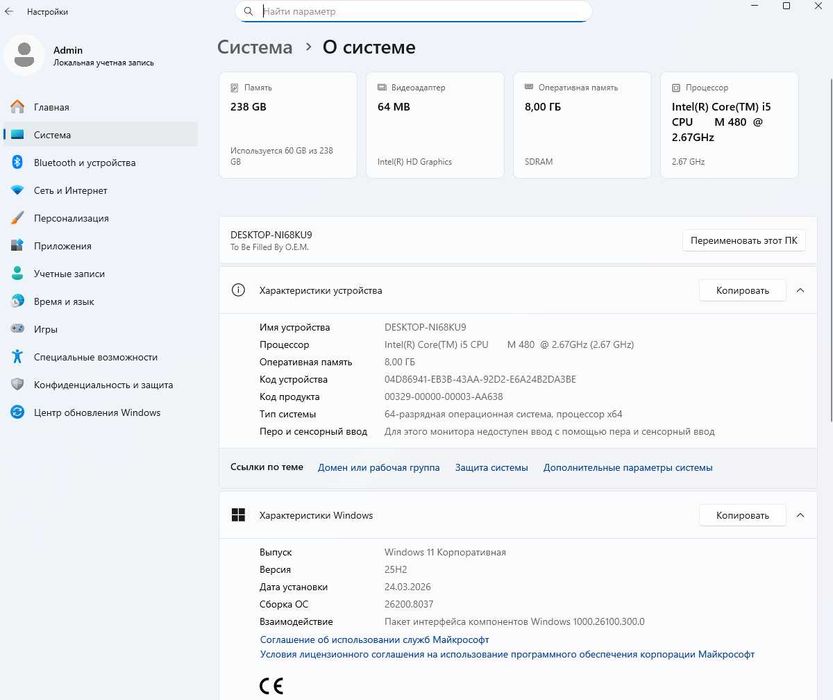Collapse the Характеристики Windows section
The image size is (833, 700).
pos(800,516)
